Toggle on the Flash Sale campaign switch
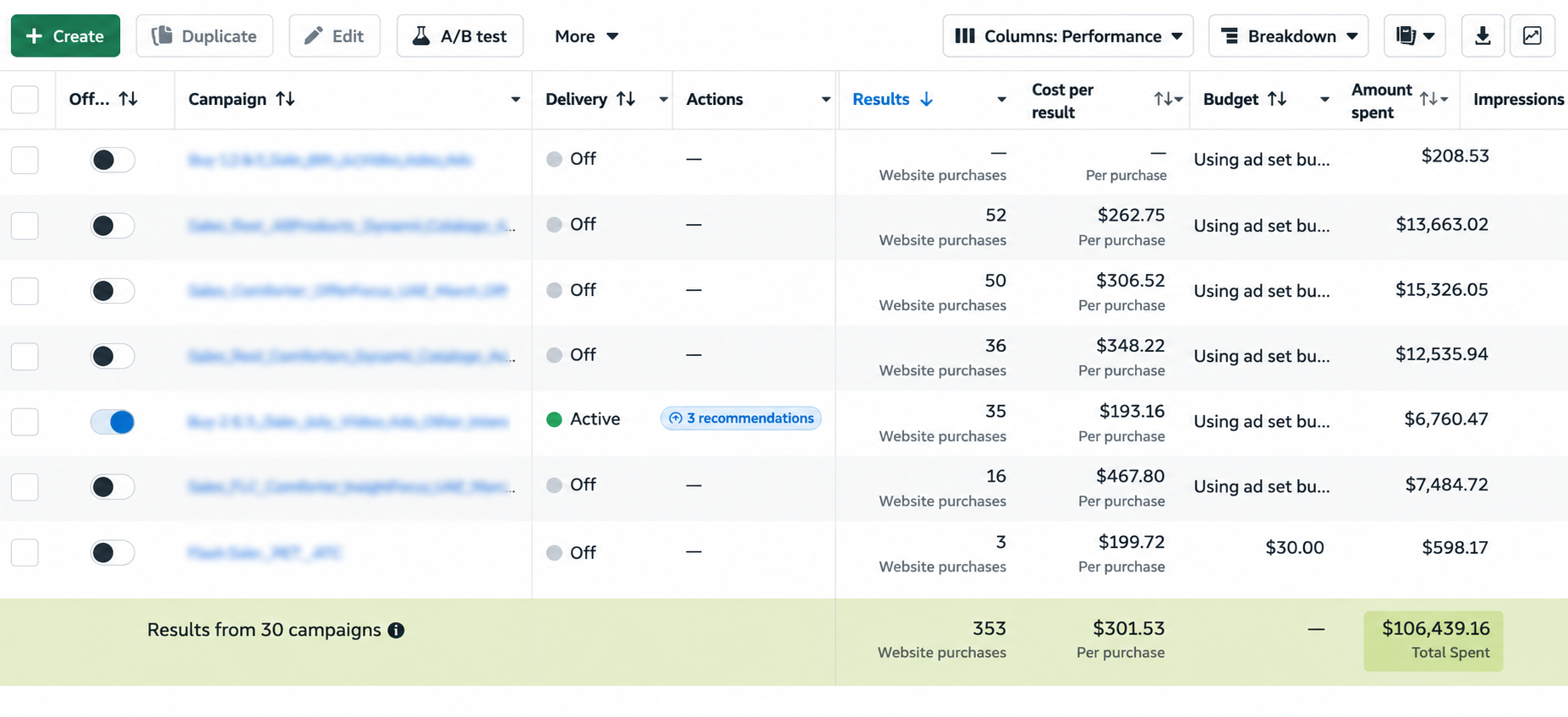1568x717 pixels. [112, 552]
